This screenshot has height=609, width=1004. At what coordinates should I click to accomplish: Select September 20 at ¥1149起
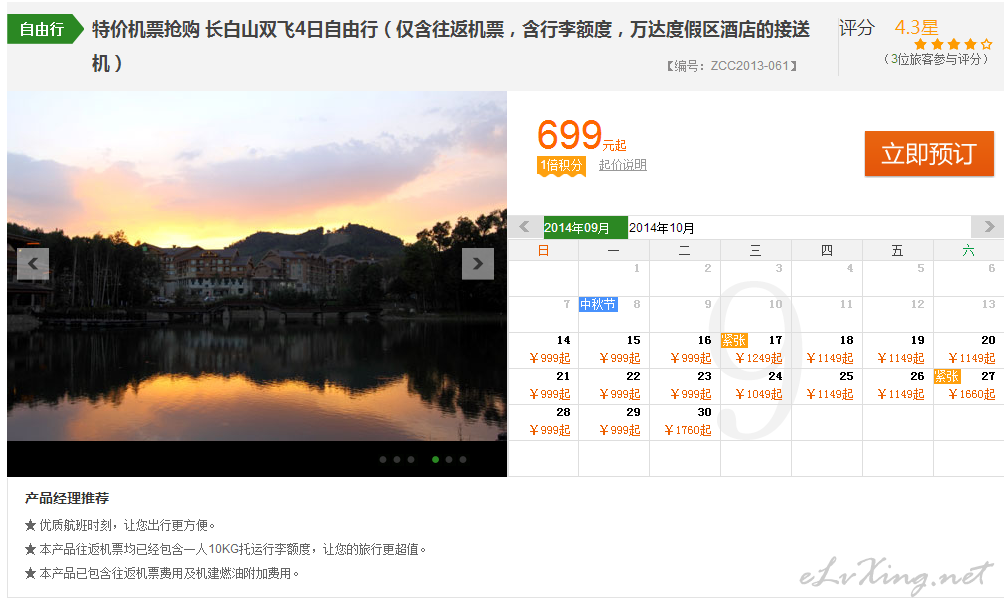click(x=969, y=350)
